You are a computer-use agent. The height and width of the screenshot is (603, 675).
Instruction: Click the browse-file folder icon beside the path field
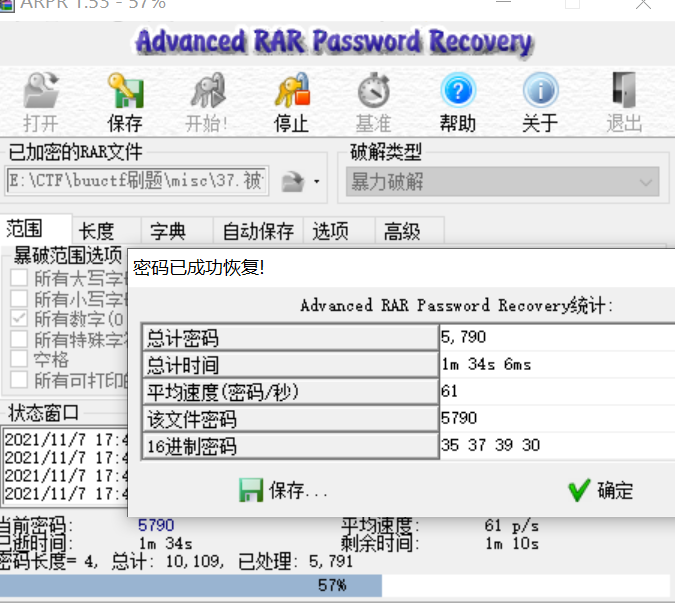293,182
